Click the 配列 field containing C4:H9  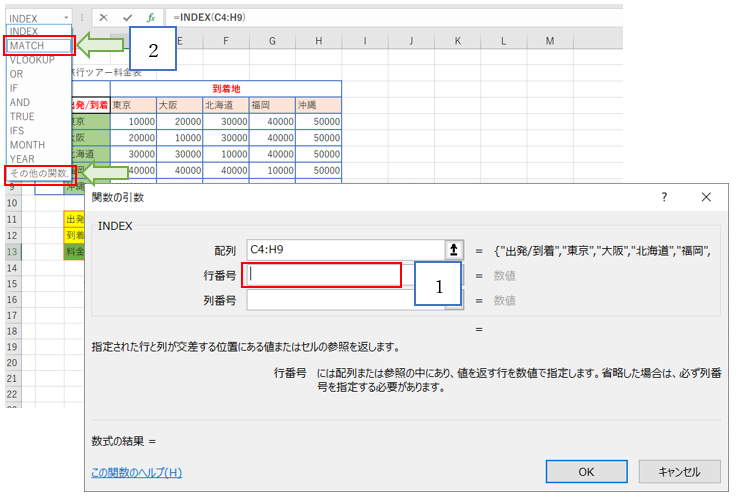pyautogui.click(x=343, y=250)
